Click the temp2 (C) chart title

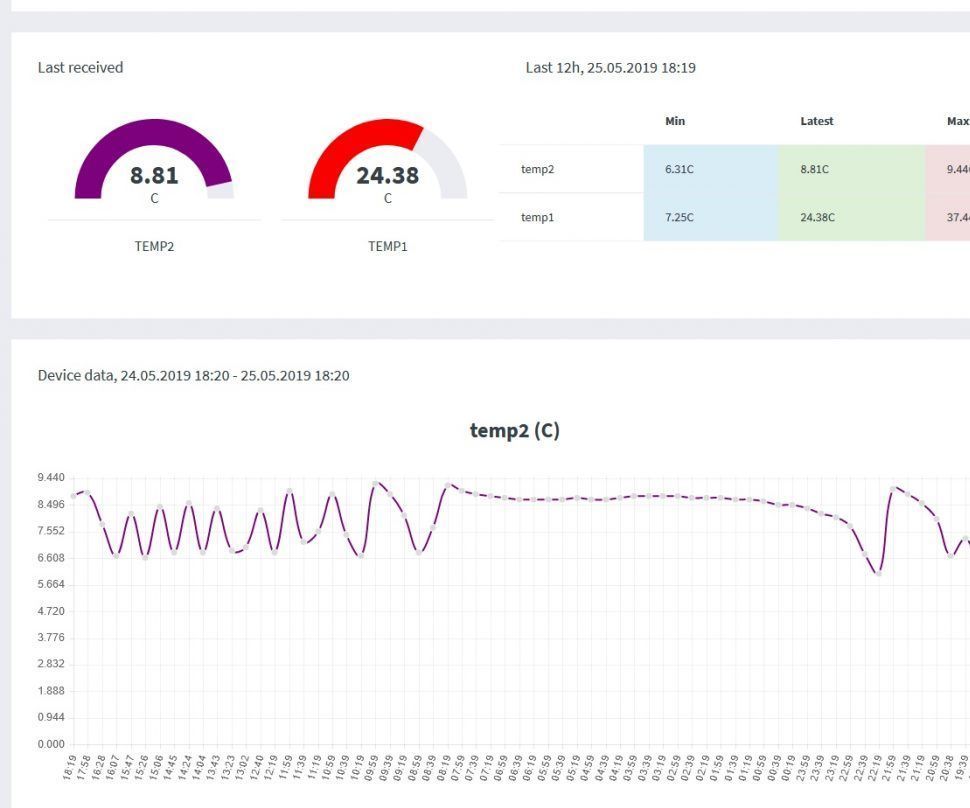[x=515, y=430]
